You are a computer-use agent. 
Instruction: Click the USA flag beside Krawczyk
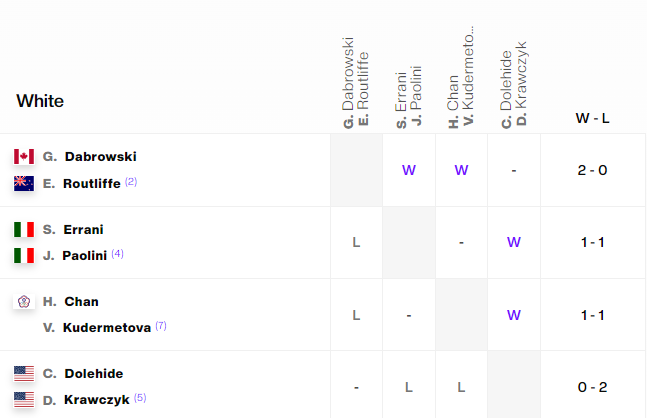(x=24, y=400)
